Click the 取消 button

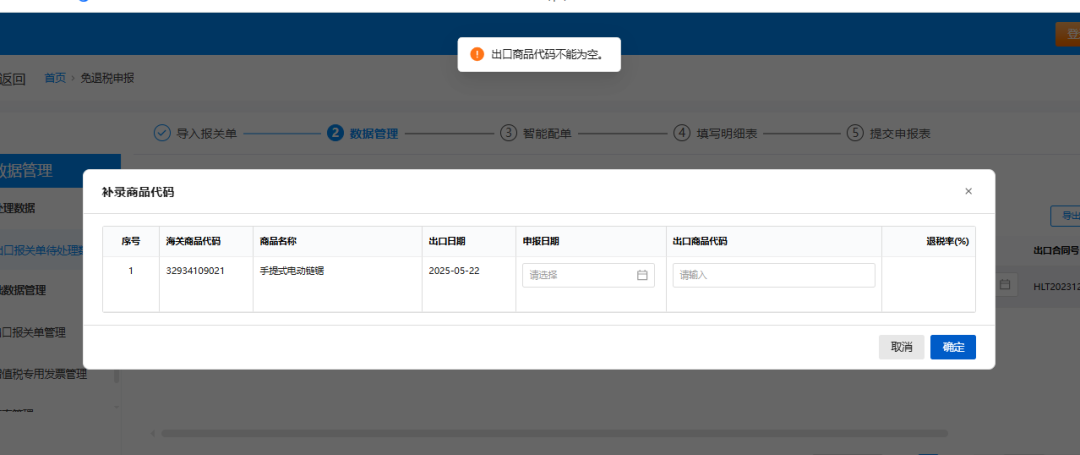(902, 347)
